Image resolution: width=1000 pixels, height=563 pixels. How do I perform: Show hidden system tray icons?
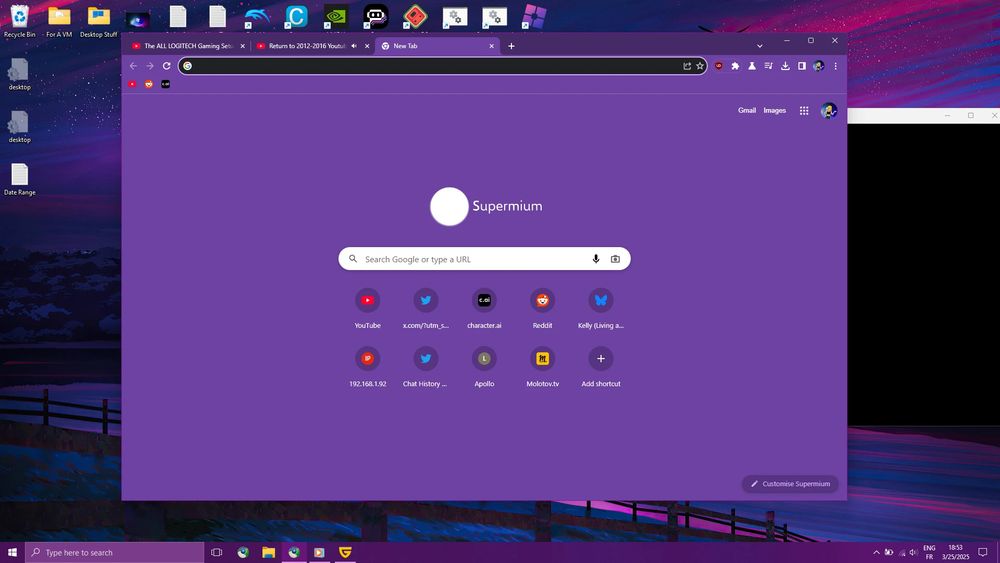[x=876, y=552]
